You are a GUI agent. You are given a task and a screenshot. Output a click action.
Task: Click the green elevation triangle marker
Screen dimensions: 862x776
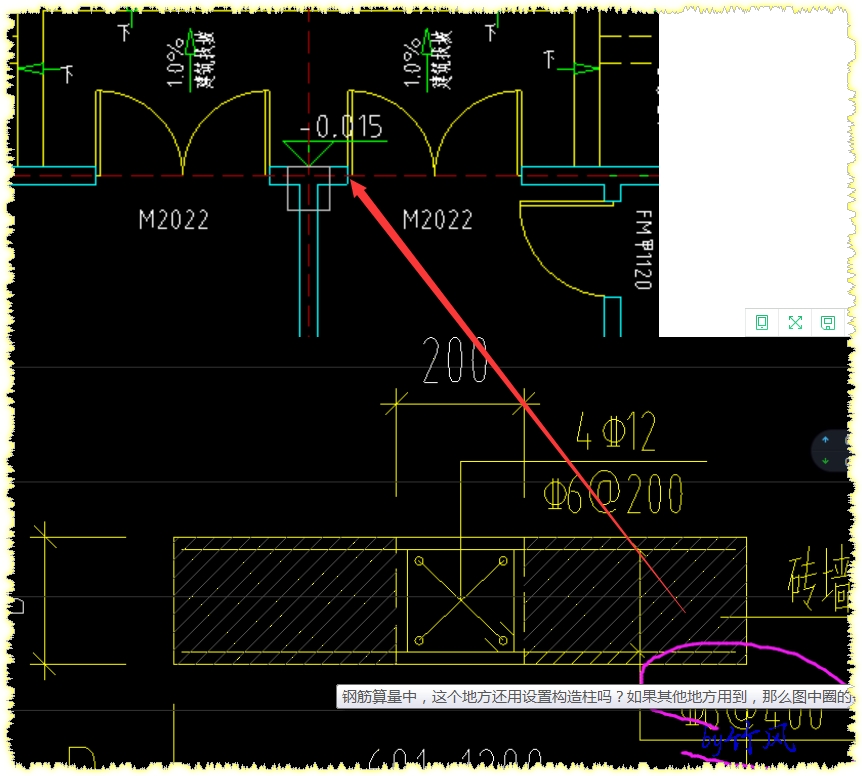[x=308, y=153]
